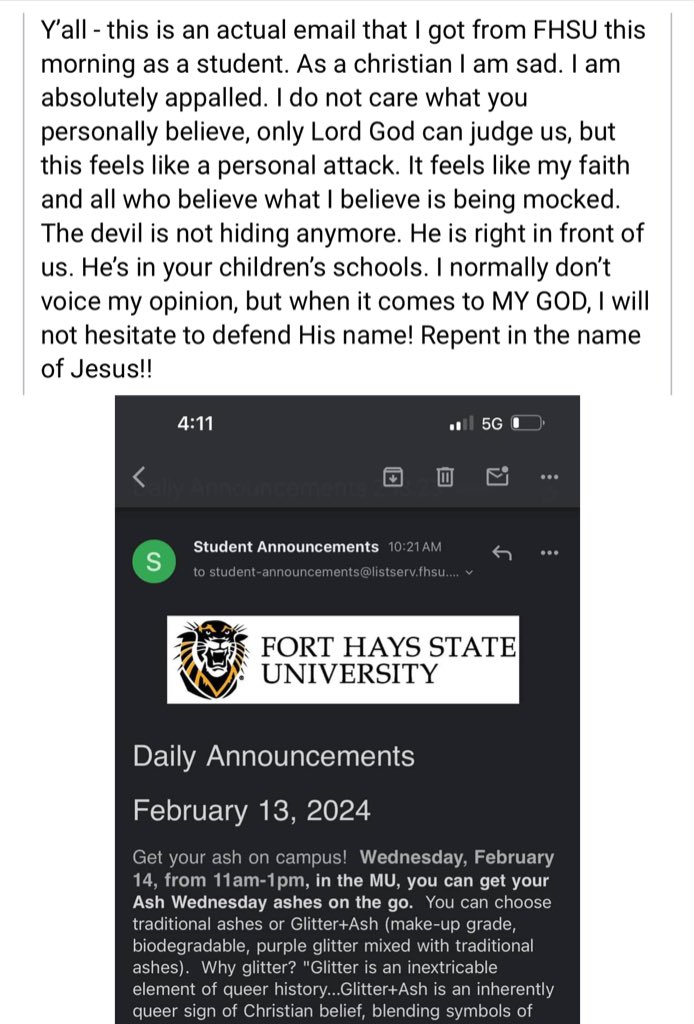Tap the 10:21 AM email timestamp
The width and height of the screenshot is (694, 1024).
tap(415, 547)
